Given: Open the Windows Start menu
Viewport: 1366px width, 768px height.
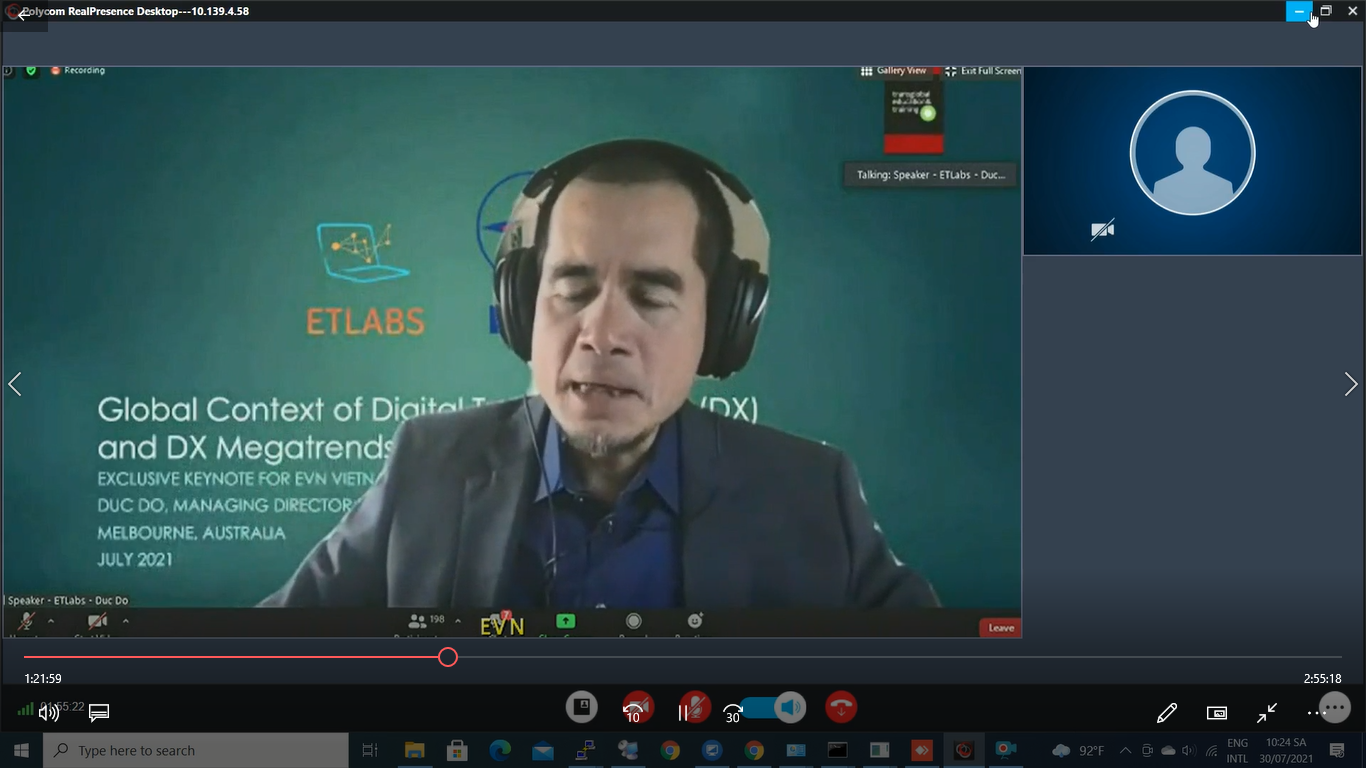Looking at the screenshot, I should click(x=21, y=750).
